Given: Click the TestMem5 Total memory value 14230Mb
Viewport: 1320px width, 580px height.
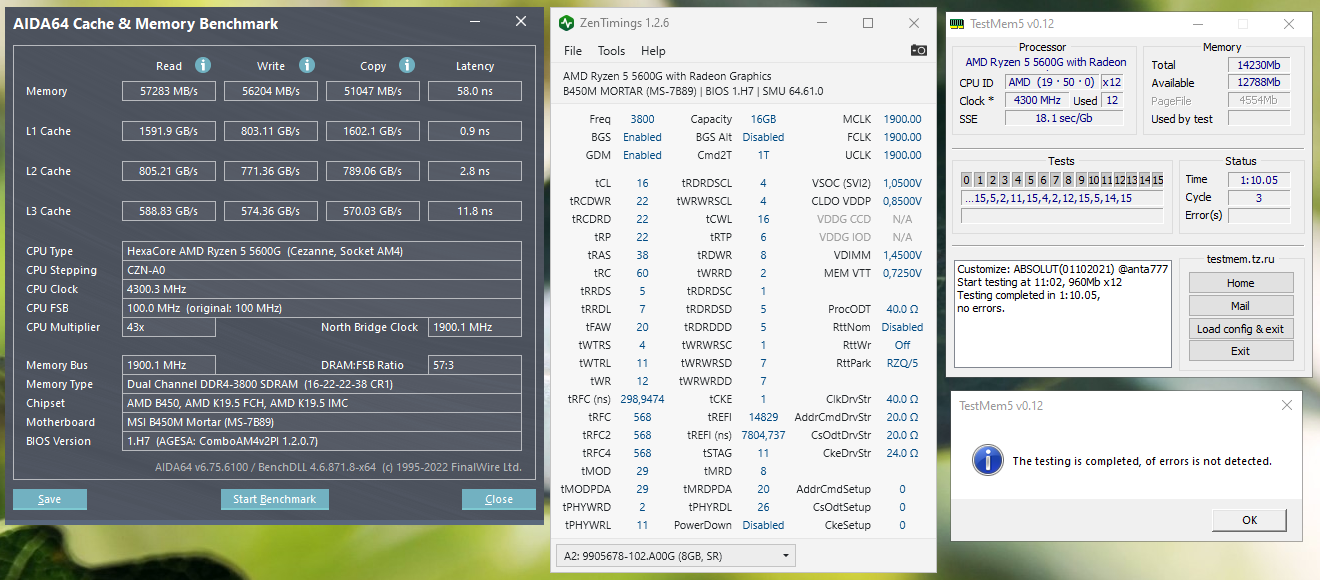Looking at the screenshot, I should coord(1259,65).
